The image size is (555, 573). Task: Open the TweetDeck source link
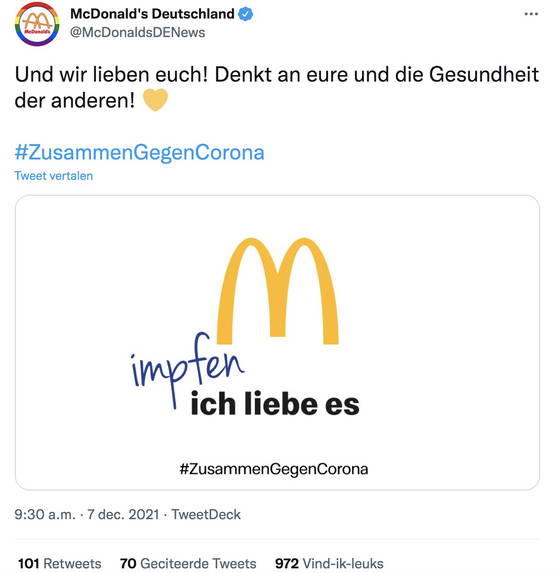(206, 515)
